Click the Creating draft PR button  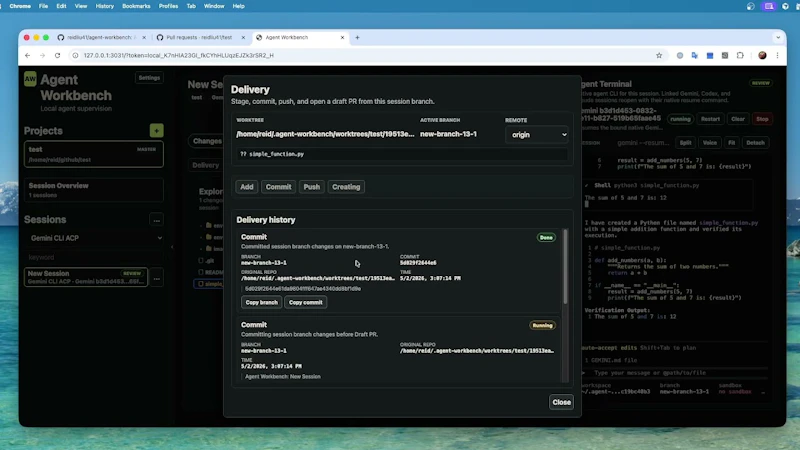pyautogui.click(x=346, y=187)
